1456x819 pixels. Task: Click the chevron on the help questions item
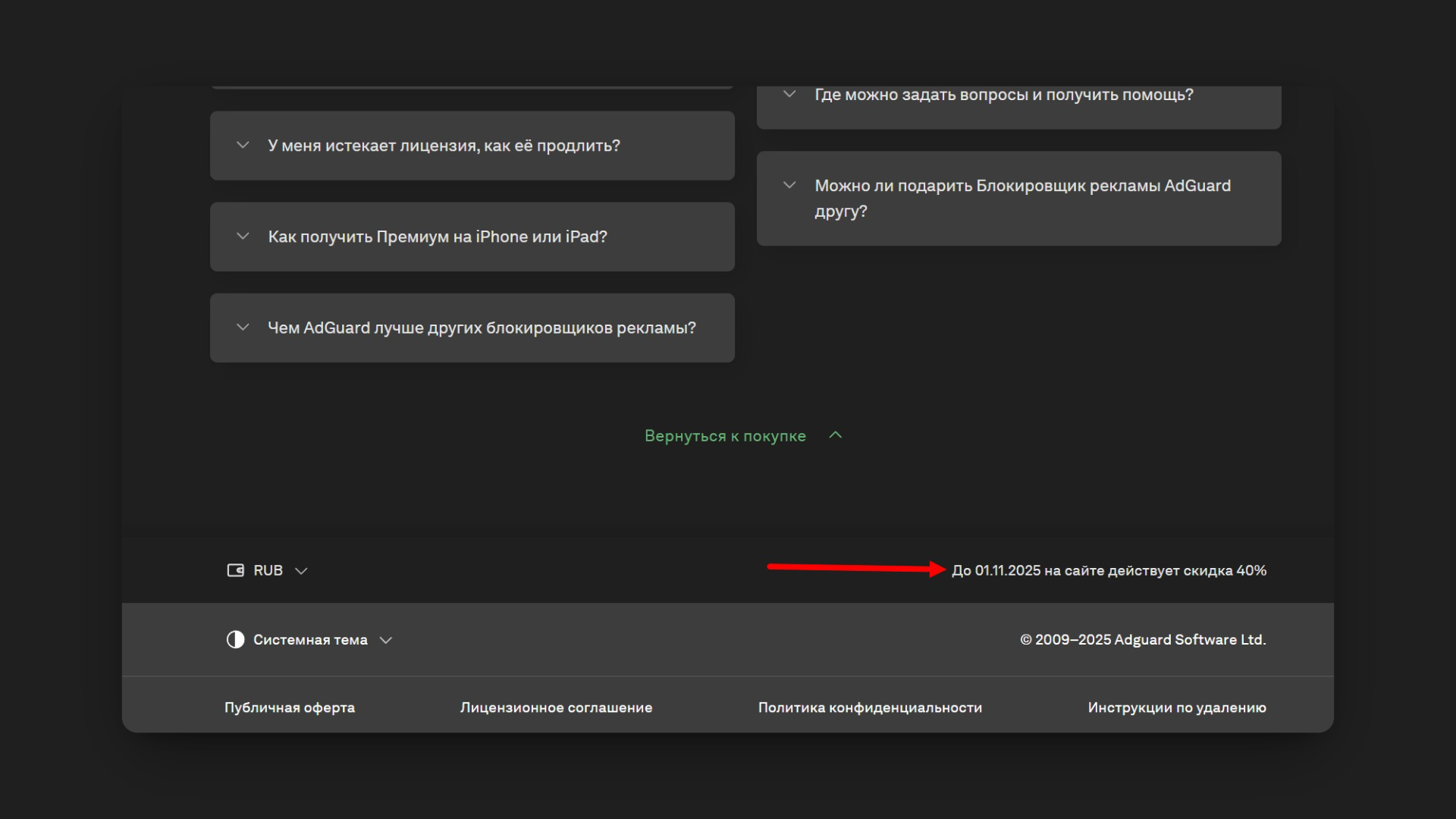coord(789,93)
